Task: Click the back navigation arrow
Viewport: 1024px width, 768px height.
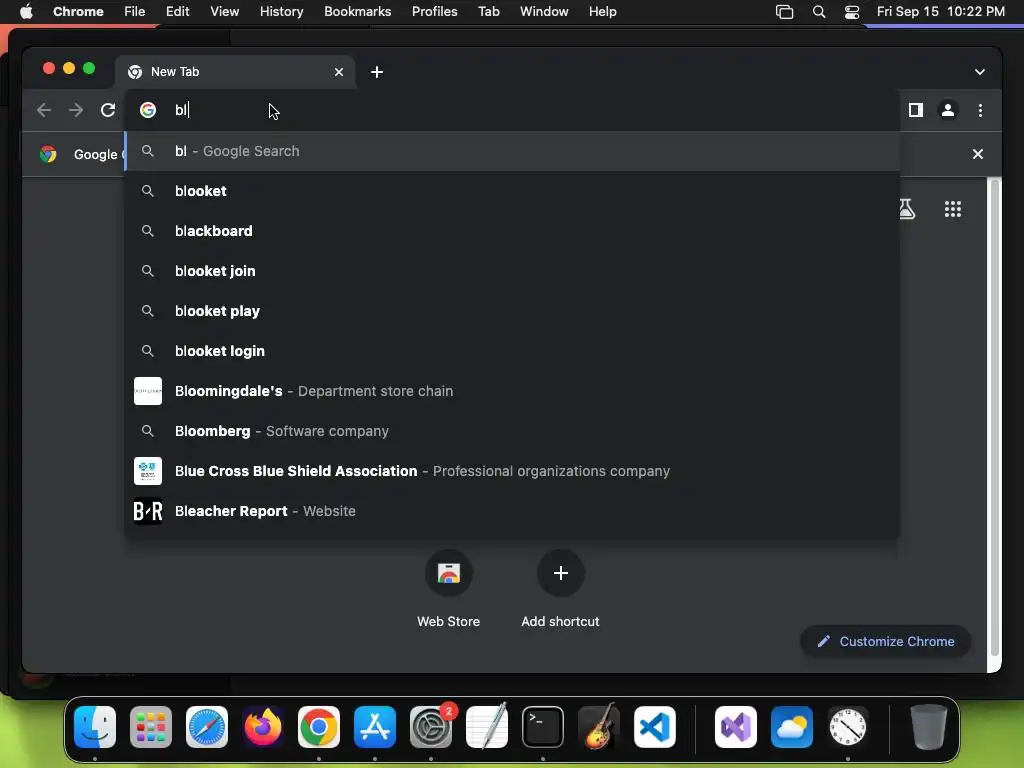Action: click(x=44, y=110)
